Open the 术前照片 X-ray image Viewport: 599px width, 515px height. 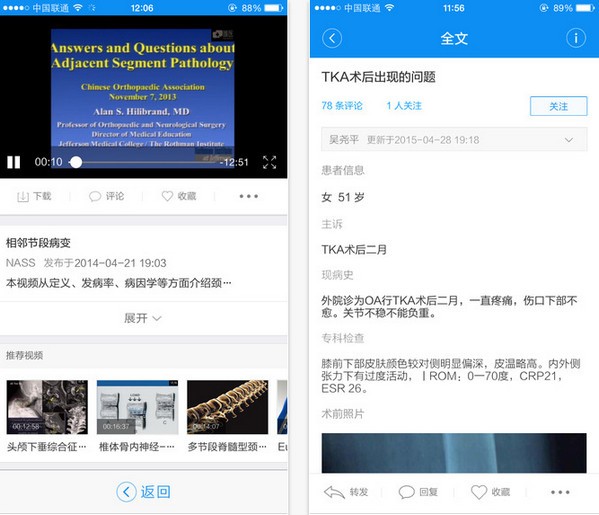[x=454, y=453]
